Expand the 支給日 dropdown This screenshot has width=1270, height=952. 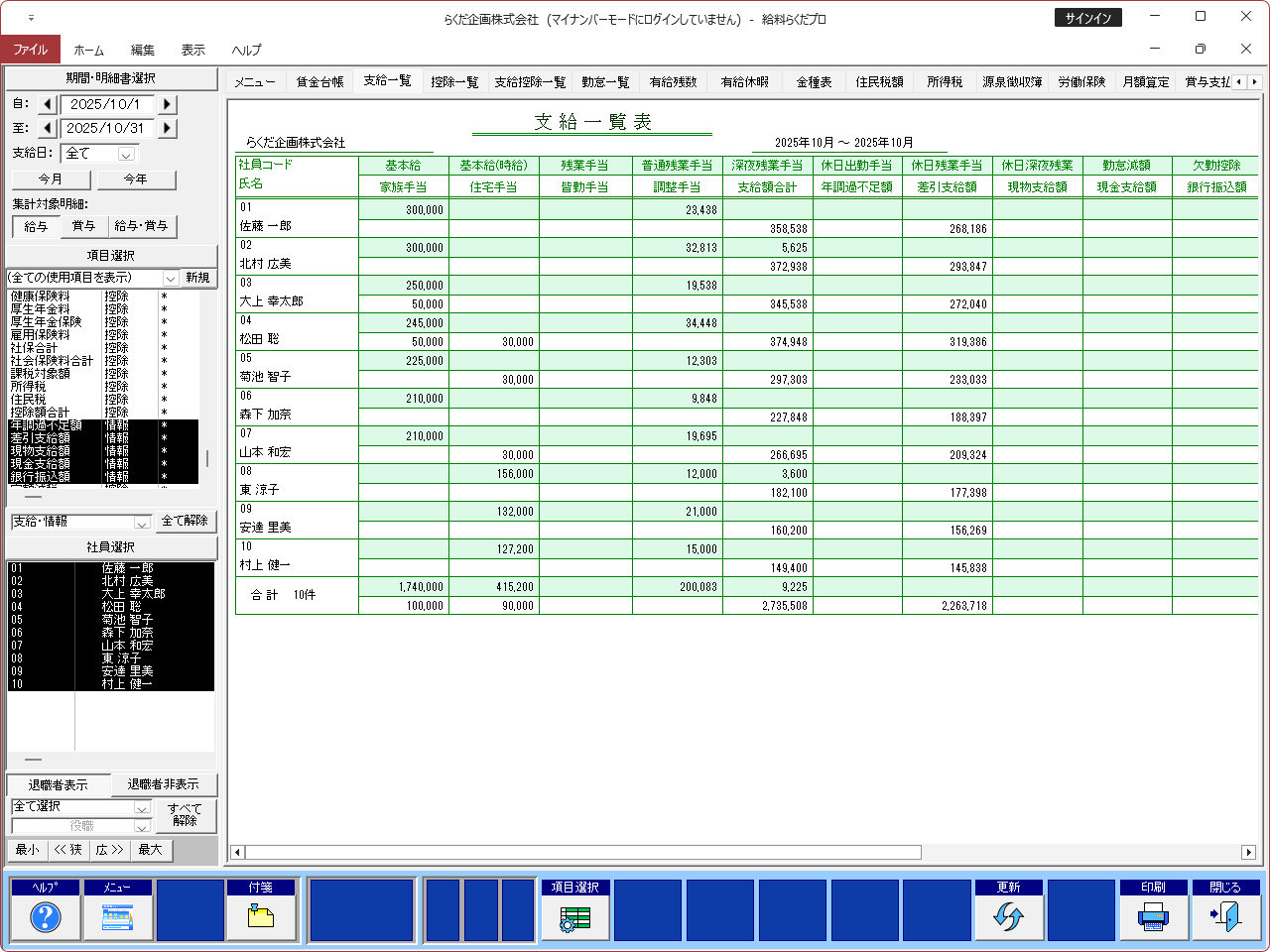pos(126,154)
